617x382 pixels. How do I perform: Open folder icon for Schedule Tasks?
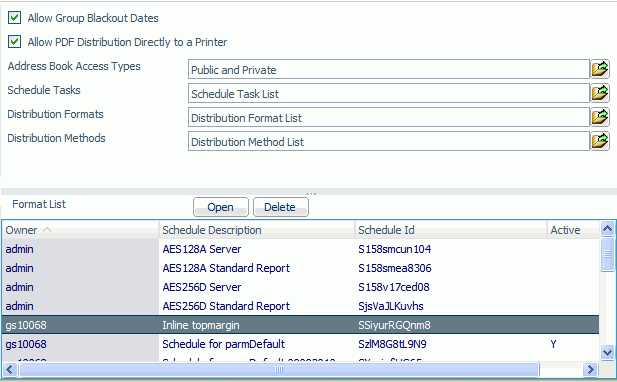pos(600,93)
